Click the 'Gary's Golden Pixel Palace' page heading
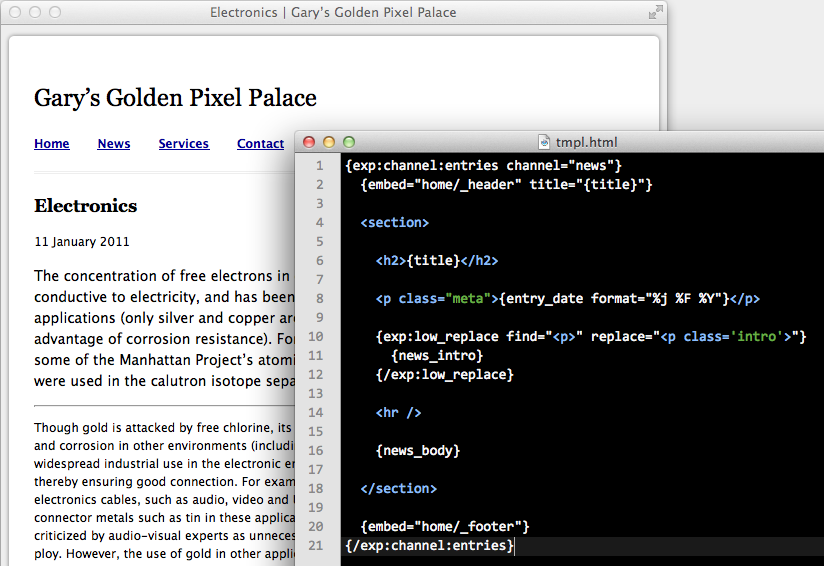This screenshot has height=566, width=824. [x=176, y=98]
